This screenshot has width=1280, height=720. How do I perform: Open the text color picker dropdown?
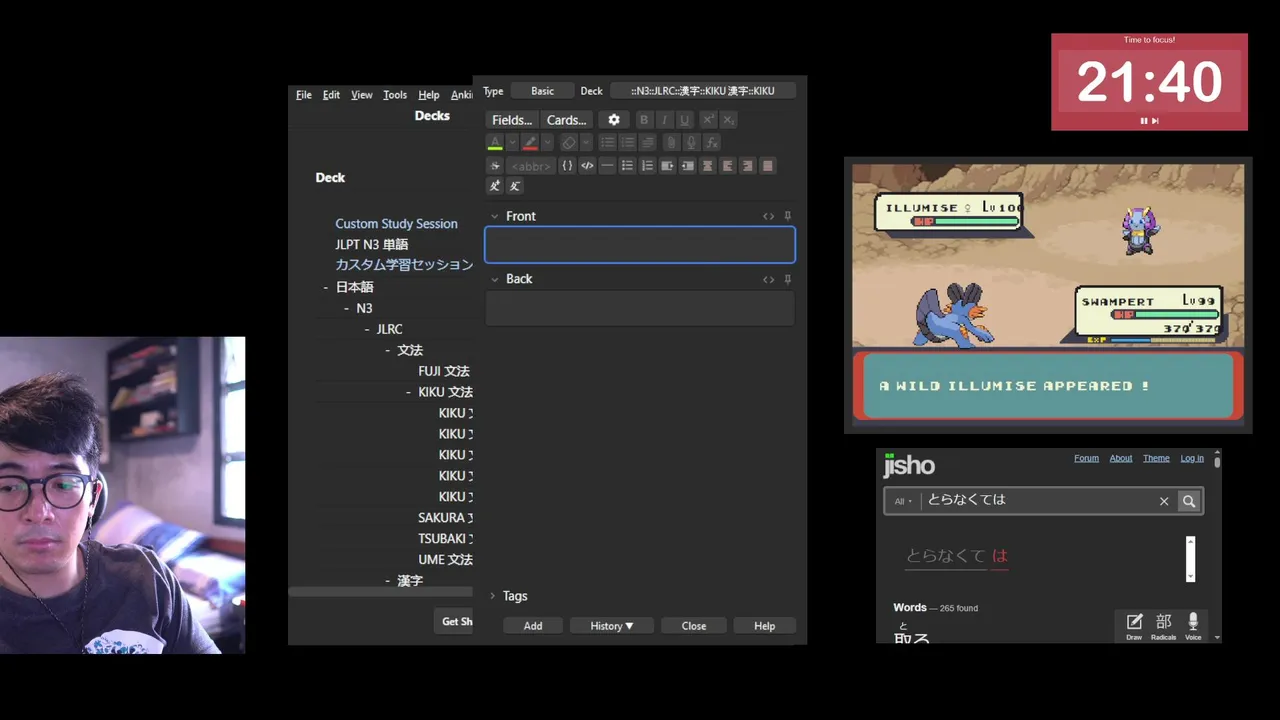point(512,143)
